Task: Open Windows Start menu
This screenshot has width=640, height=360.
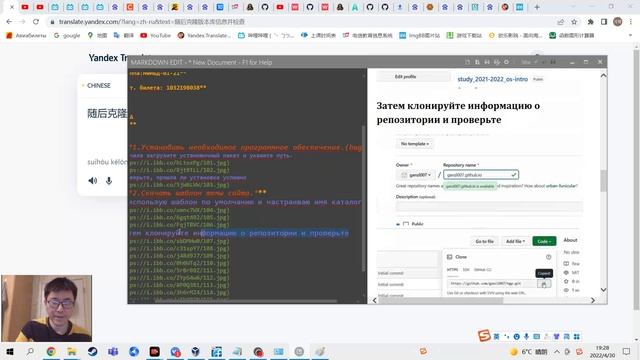Action: tap(9, 351)
